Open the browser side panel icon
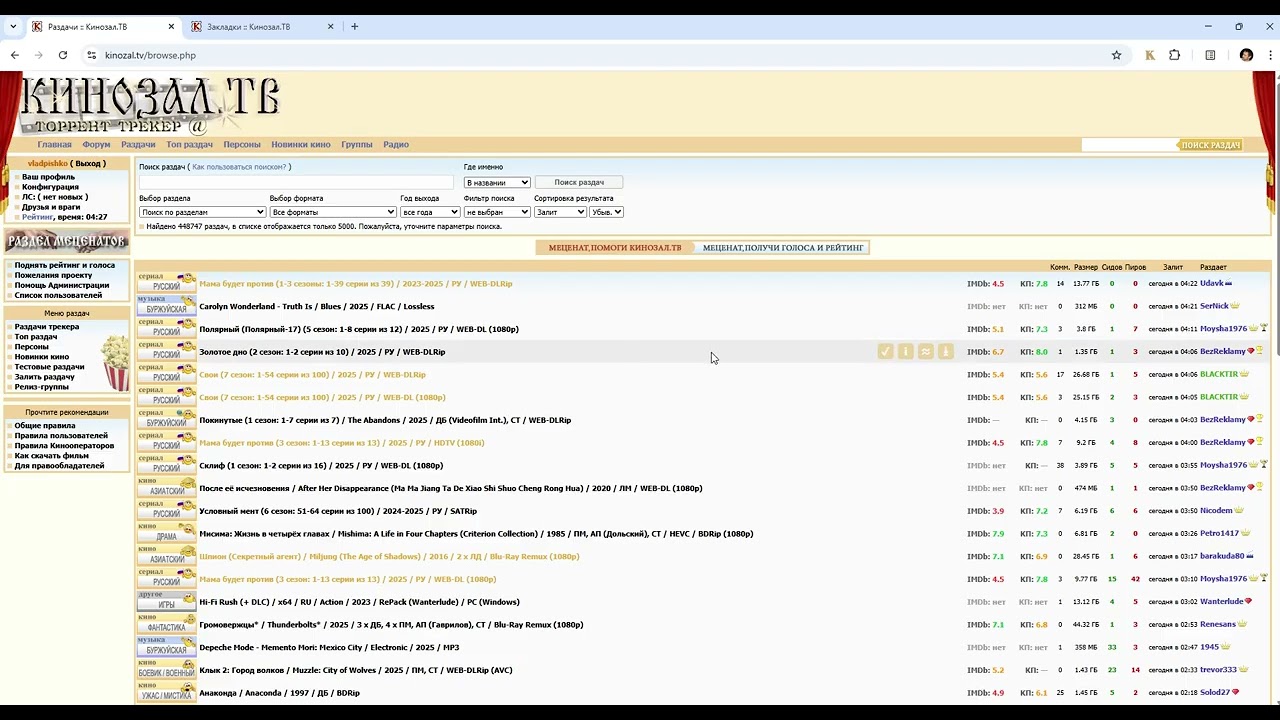Image resolution: width=1280 pixels, height=720 pixels. tap(1210, 55)
